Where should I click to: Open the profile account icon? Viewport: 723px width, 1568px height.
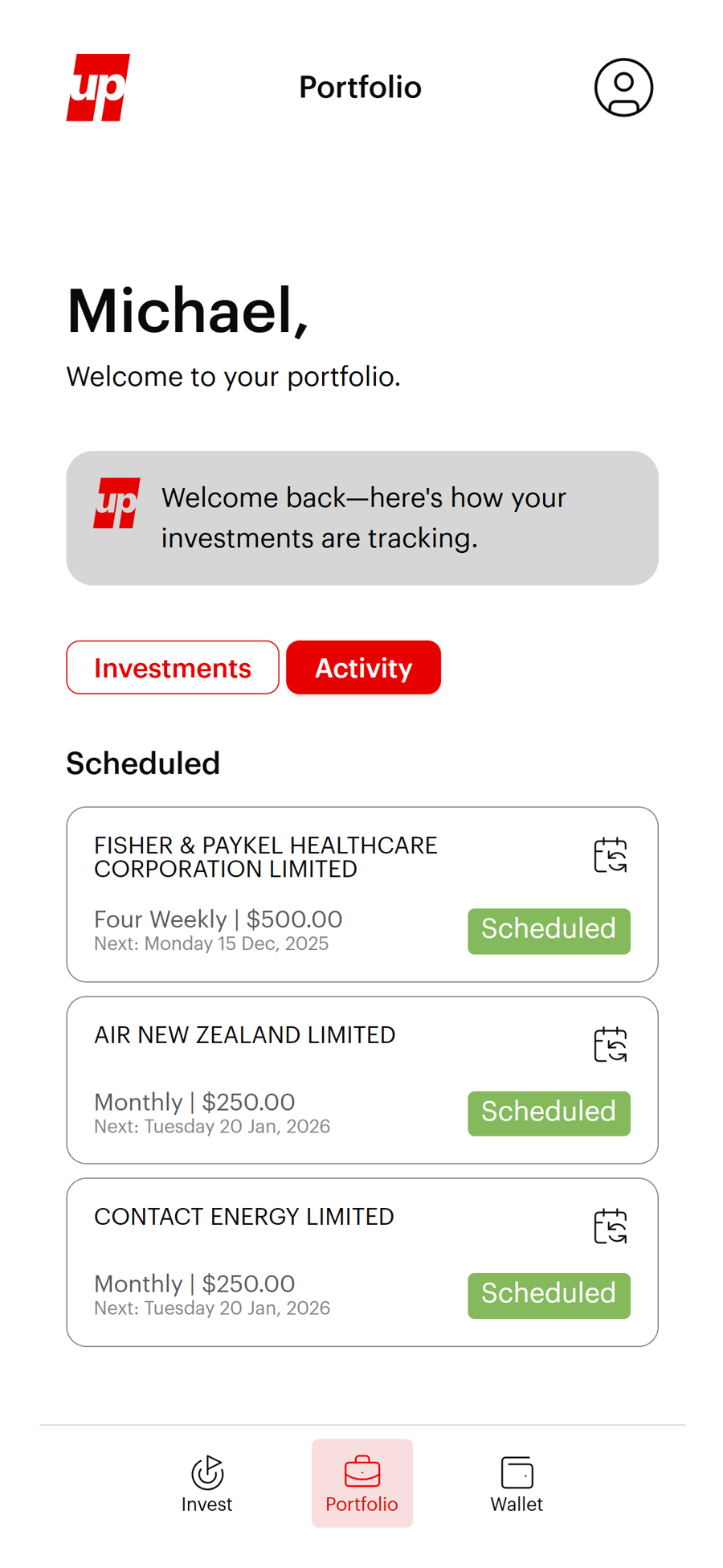click(x=623, y=87)
